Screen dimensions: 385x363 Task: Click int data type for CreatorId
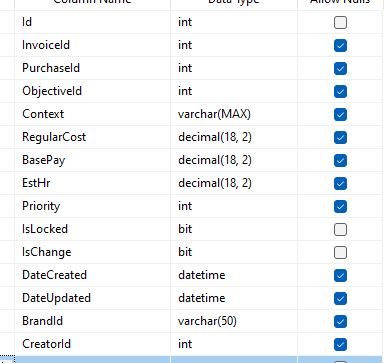coord(234,344)
